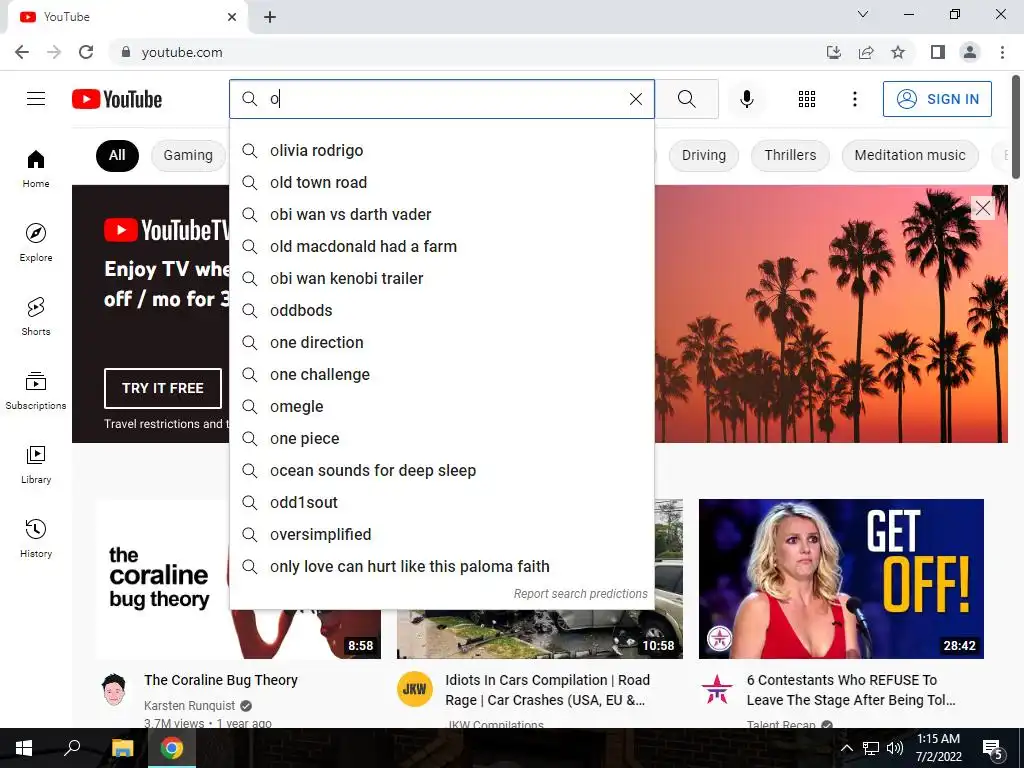
Task: Open the Karsten Runquist channel name
Action: pyautogui.click(x=189, y=705)
